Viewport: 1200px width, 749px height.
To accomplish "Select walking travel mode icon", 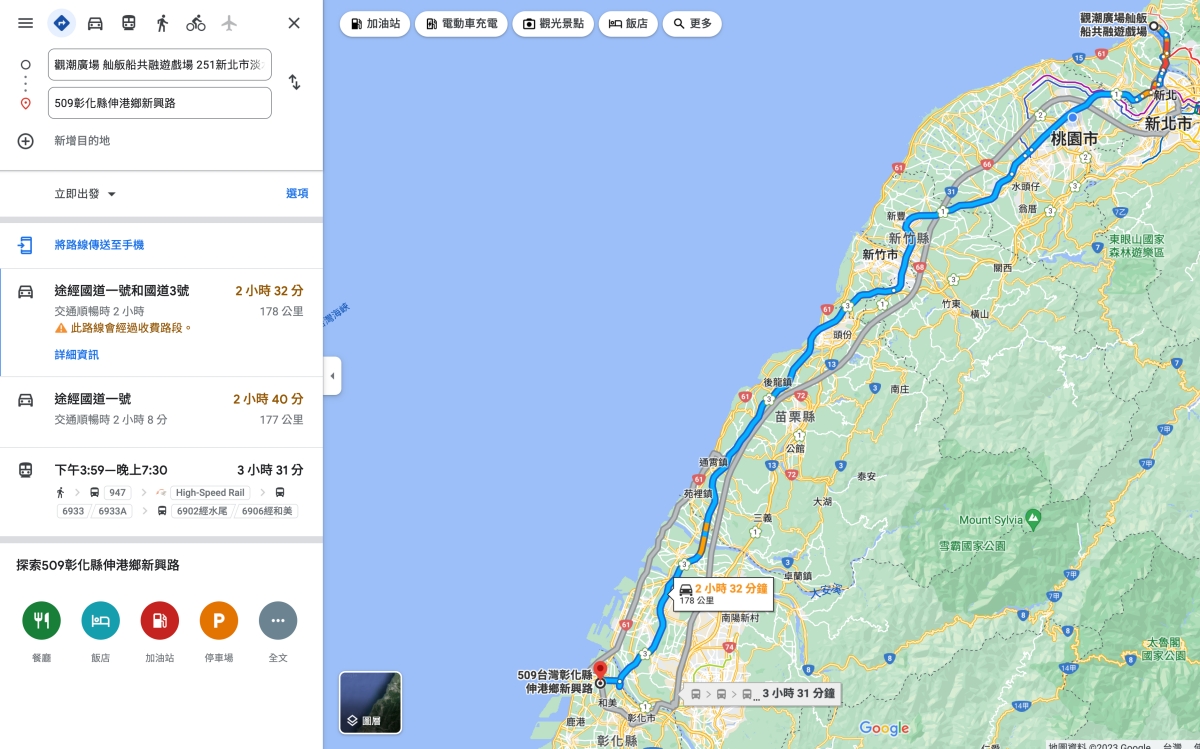I will (162, 23).
